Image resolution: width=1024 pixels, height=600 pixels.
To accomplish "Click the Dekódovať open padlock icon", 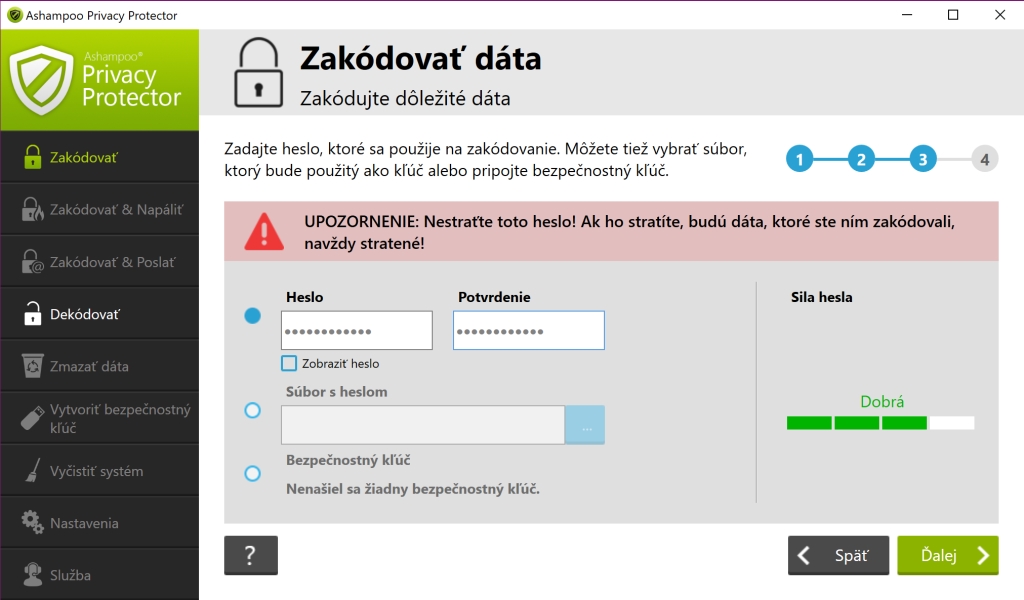I will (32, 314).
